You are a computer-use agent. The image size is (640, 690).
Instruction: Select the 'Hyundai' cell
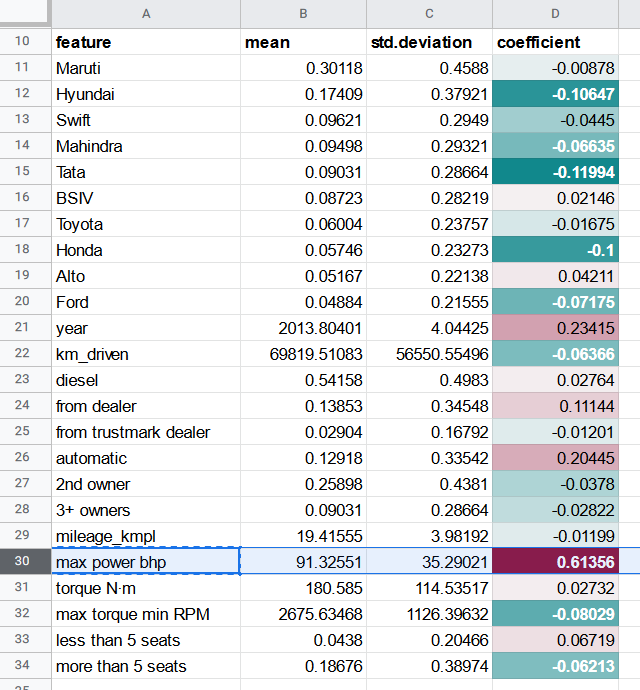[x=146, y=94]
